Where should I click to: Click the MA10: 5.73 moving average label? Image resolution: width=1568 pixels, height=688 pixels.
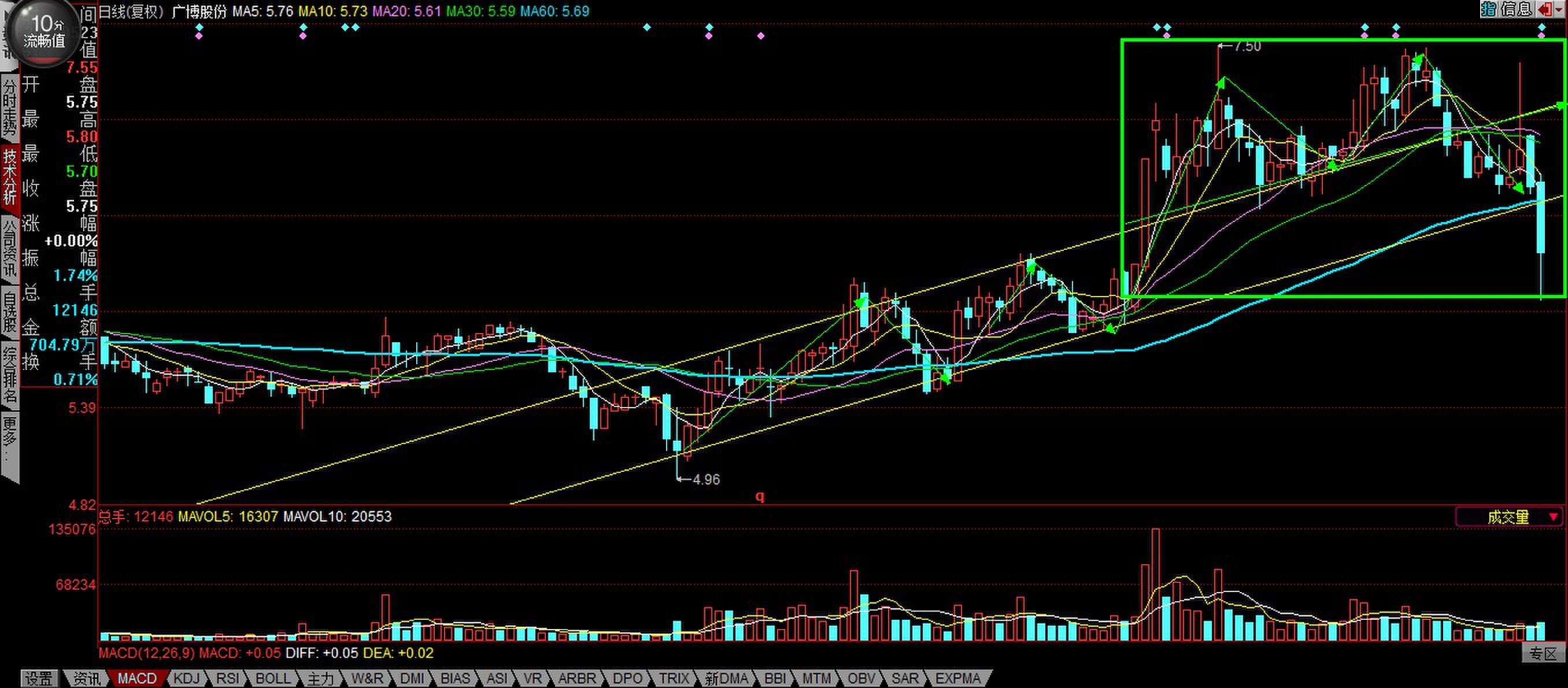pyautogui.click(x=332, y=11)
